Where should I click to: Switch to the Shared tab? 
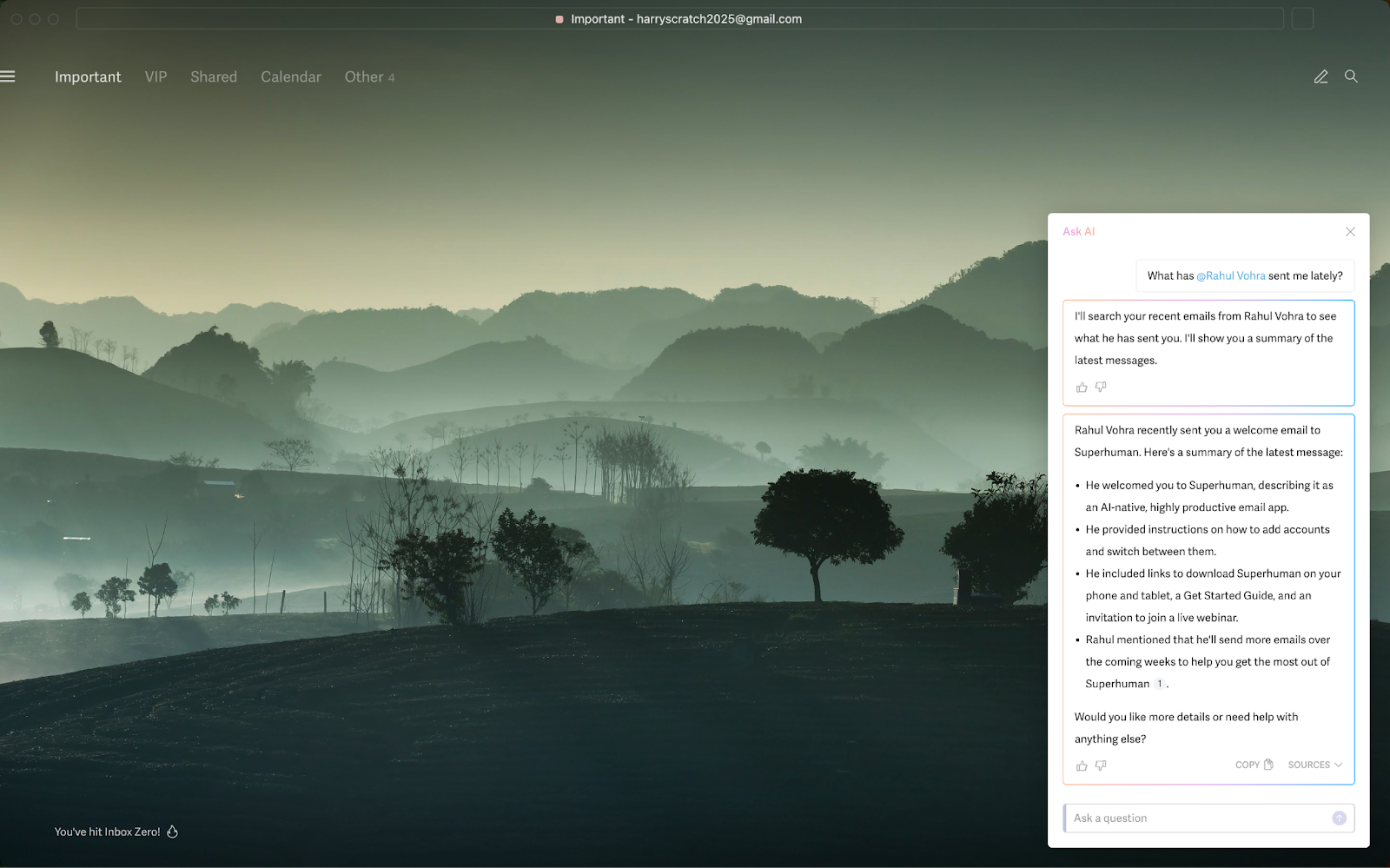[214, 77]
